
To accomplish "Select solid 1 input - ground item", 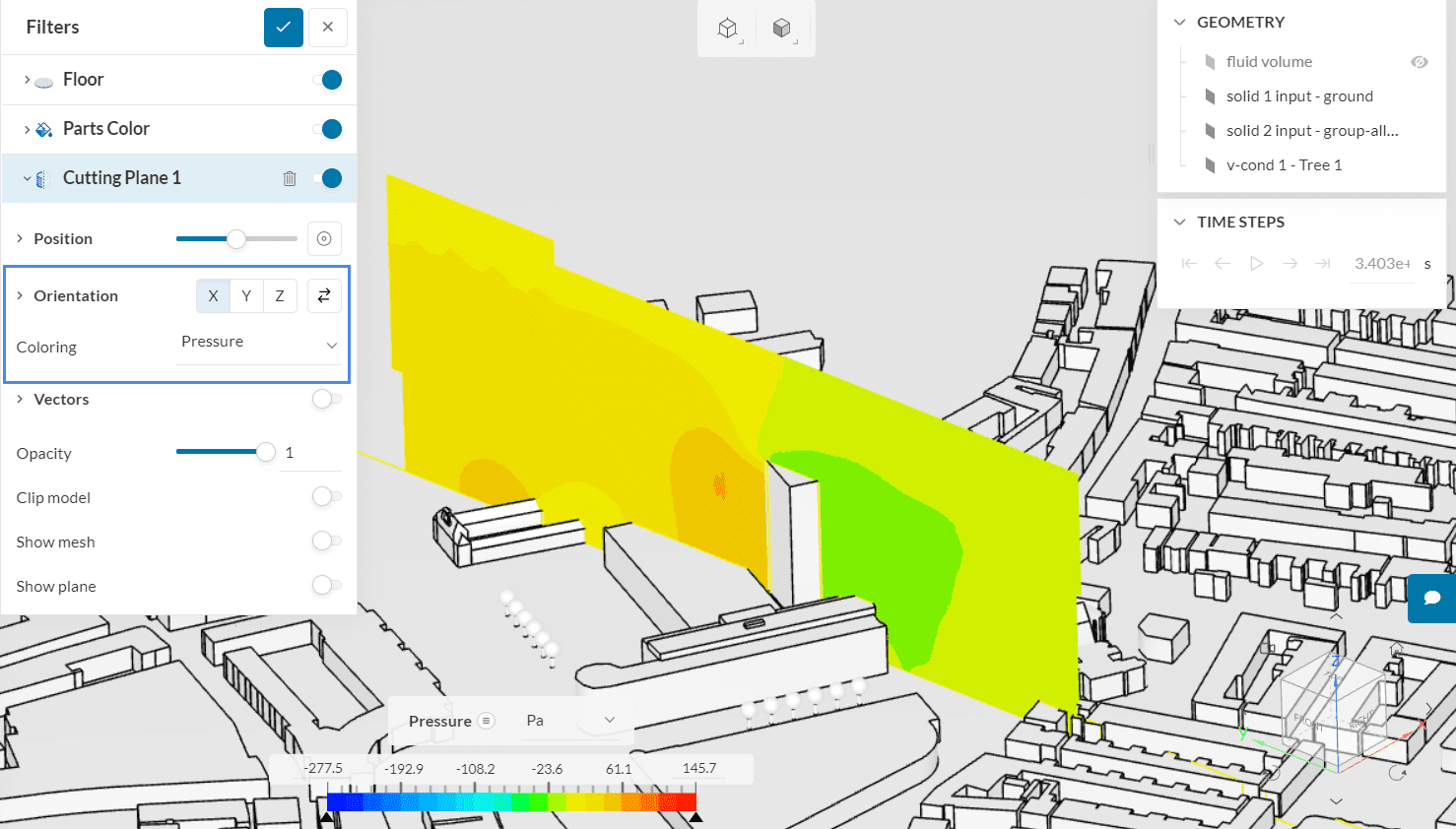I will click(x=1298, y=96).
